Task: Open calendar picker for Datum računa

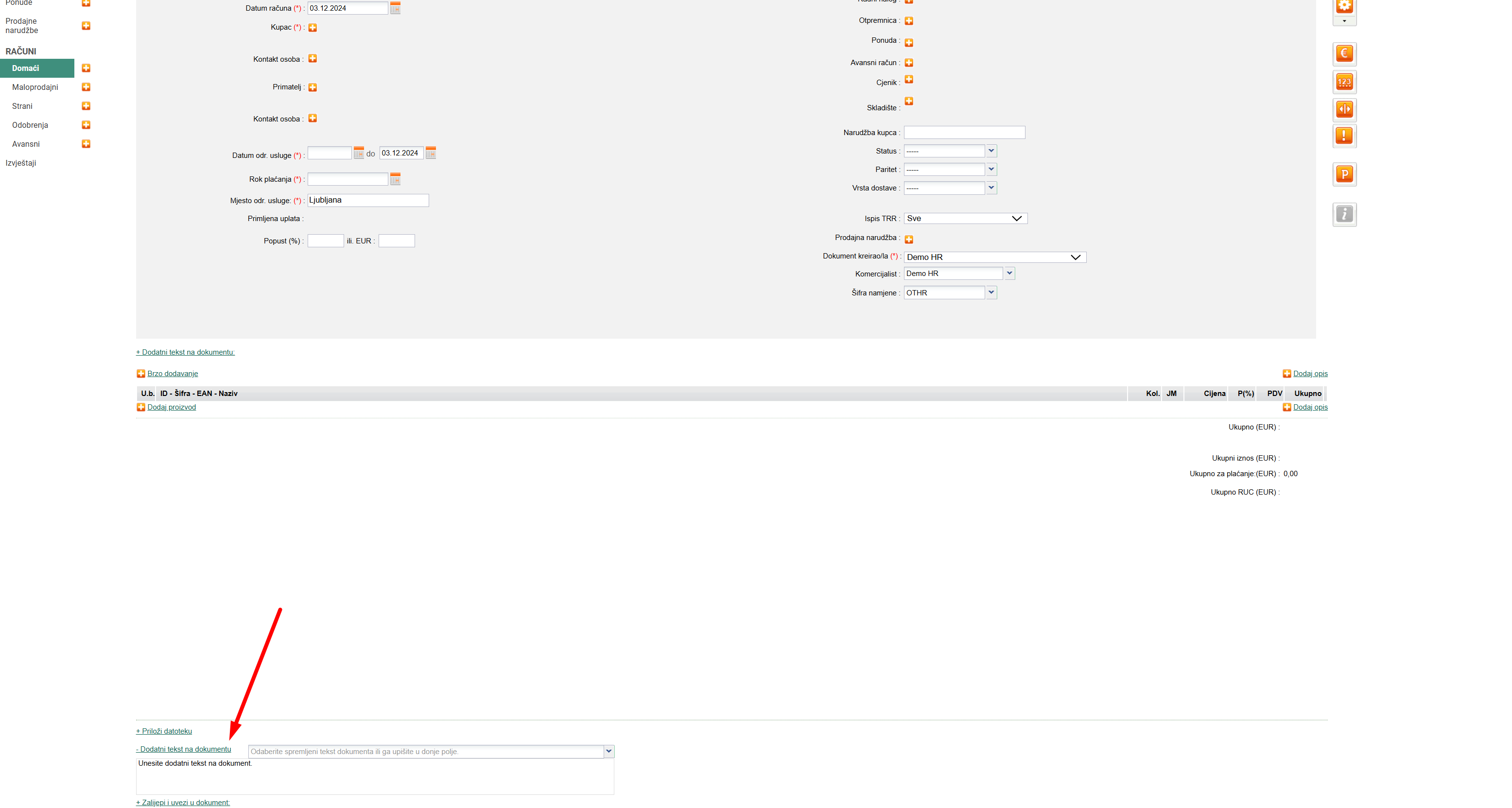Action: (x=396, y=8)
